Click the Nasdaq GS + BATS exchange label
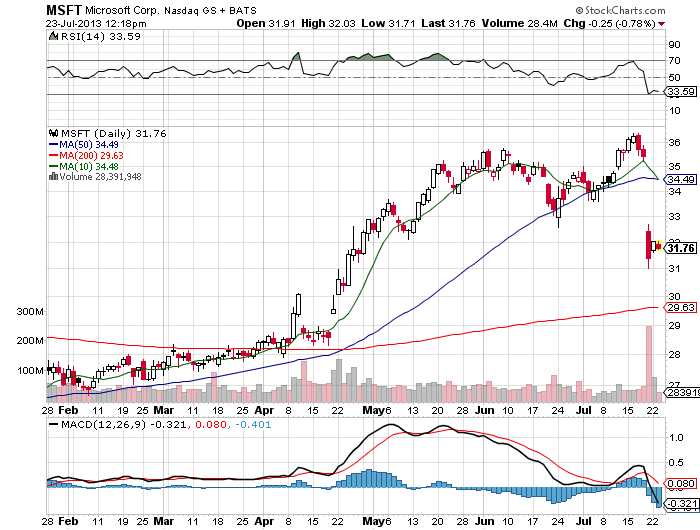Viewport: 700px width, 530px height. pos(210,10)
